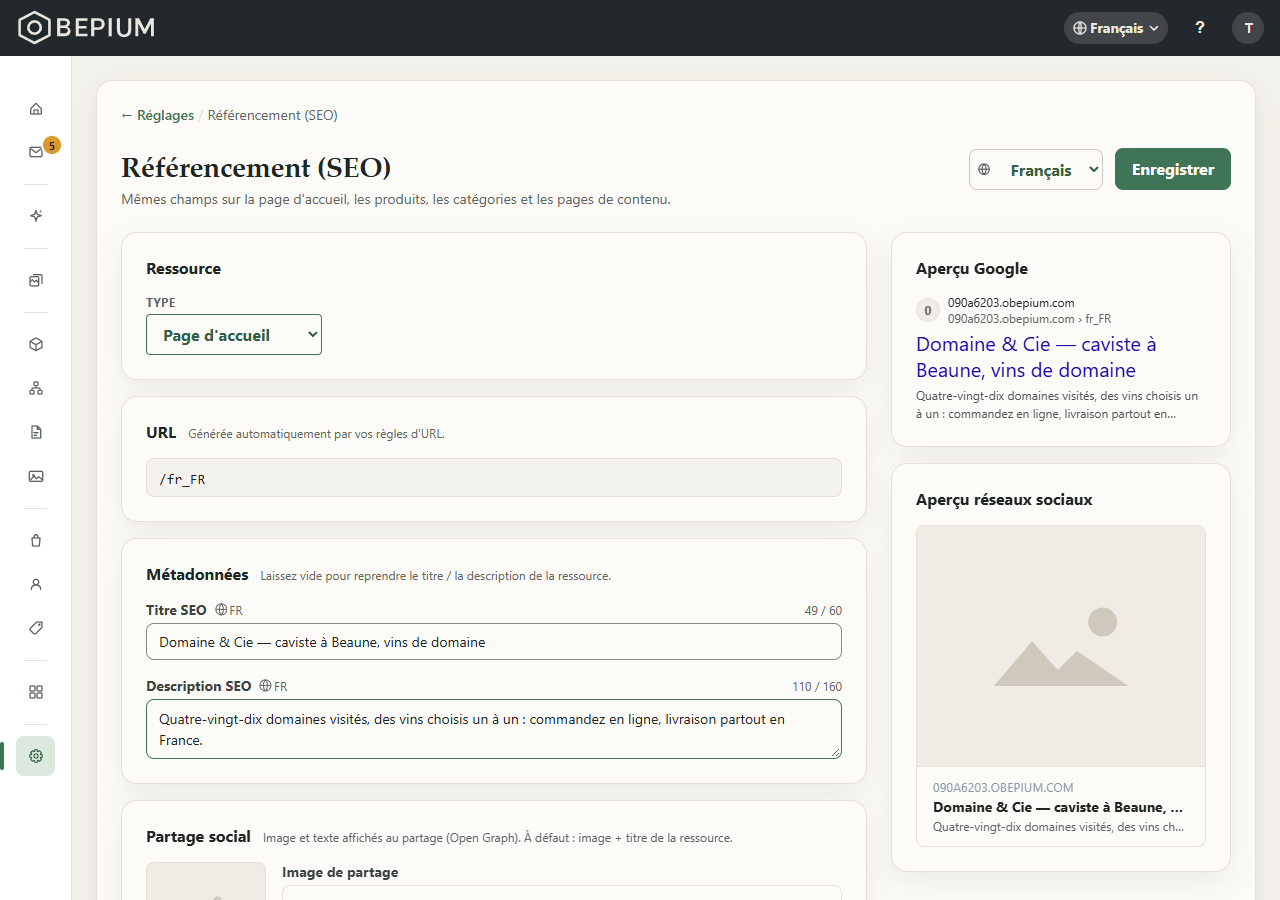Open the stacked images icon in sidebar

[36, 280]
